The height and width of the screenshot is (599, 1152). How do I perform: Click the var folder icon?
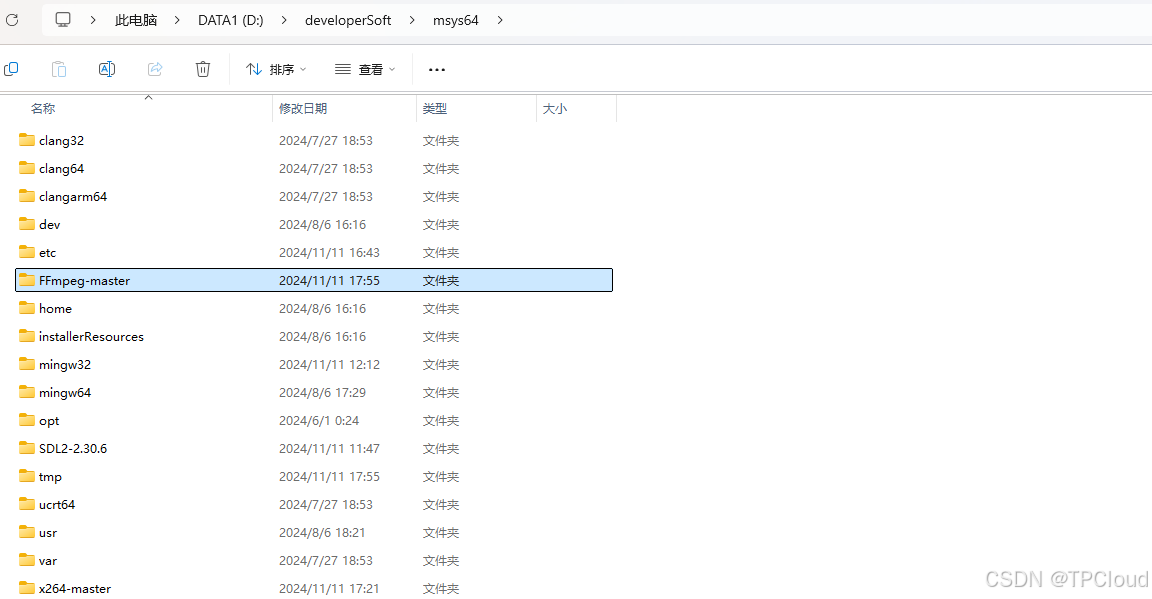[27, 559]
